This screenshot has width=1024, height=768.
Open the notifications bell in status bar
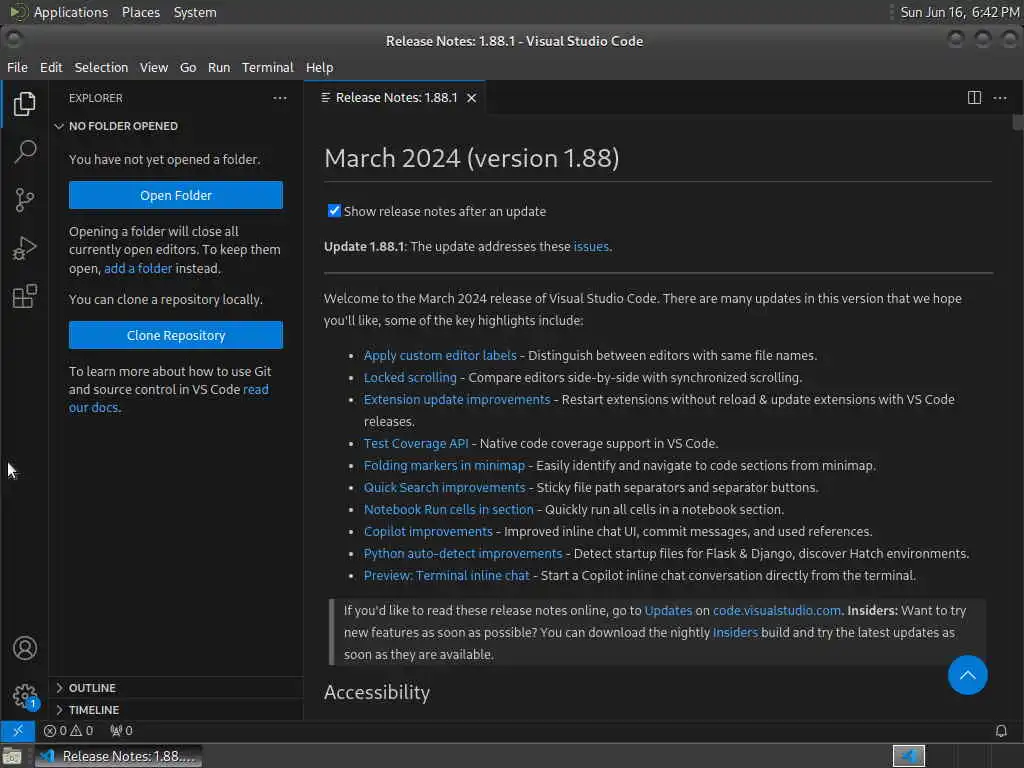(1000, 731)
